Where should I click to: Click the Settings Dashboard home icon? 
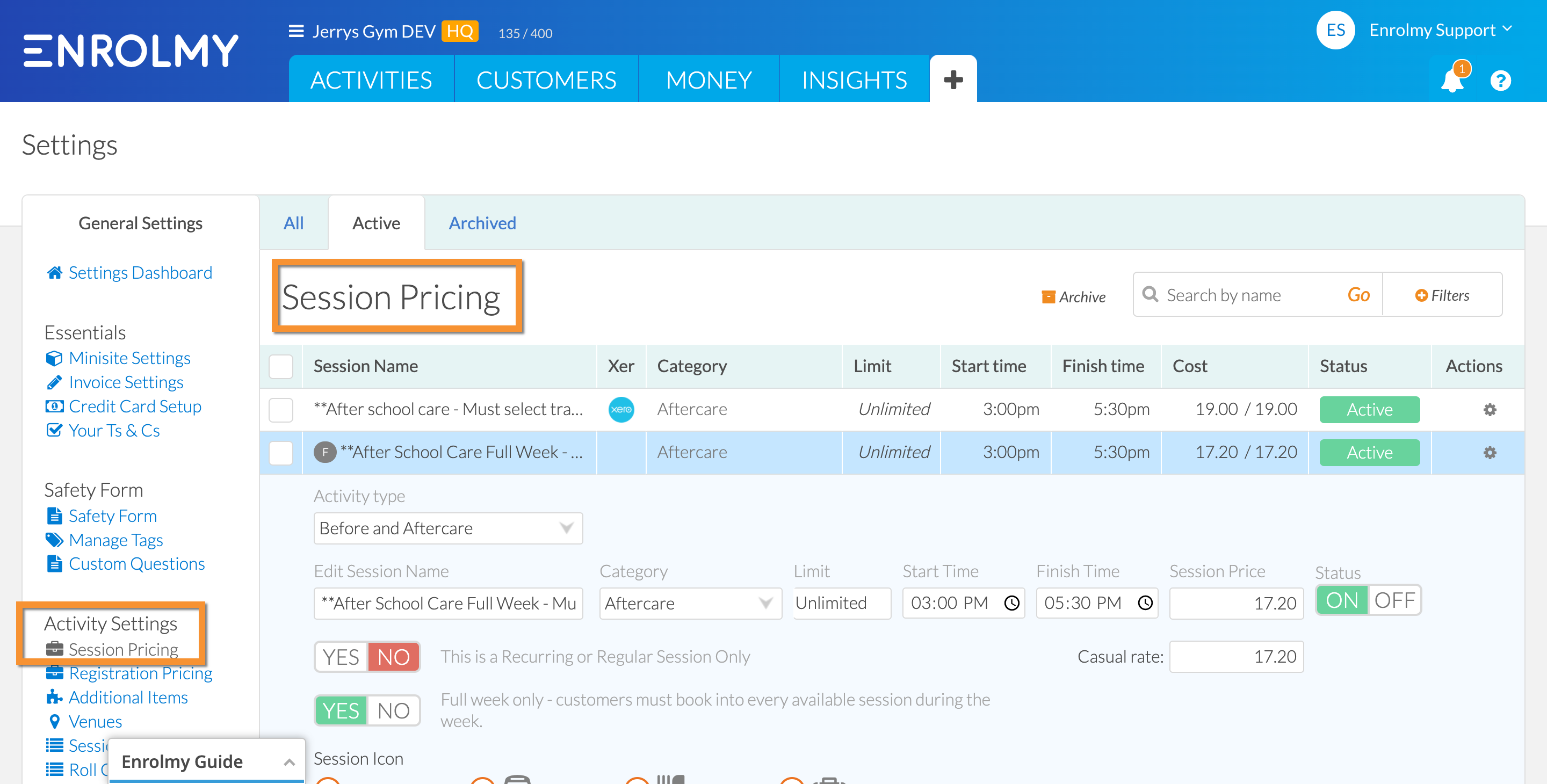coord(54,273)
